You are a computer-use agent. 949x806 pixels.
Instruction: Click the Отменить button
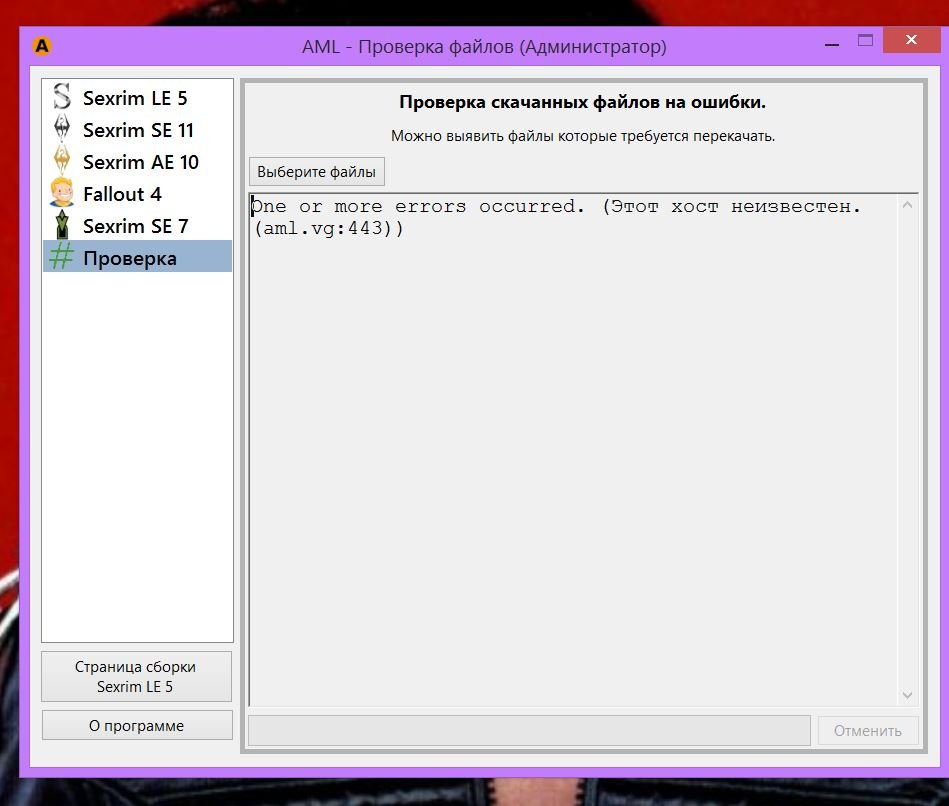(867, 731)
